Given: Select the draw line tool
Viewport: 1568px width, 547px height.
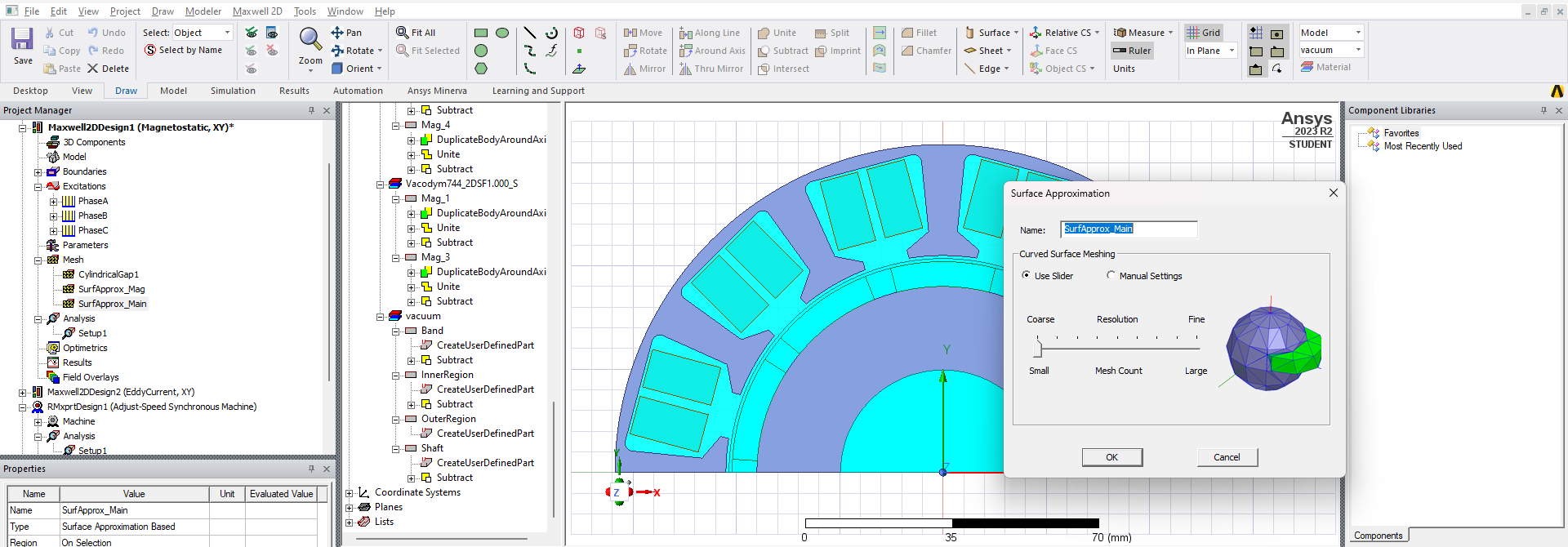Looking at the screenshot, I should click(x=530, y=33).
